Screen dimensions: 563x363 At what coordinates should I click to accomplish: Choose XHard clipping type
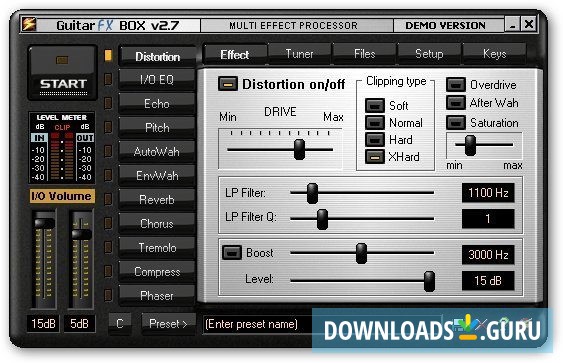pyautogui.click(x=374, y=157)
